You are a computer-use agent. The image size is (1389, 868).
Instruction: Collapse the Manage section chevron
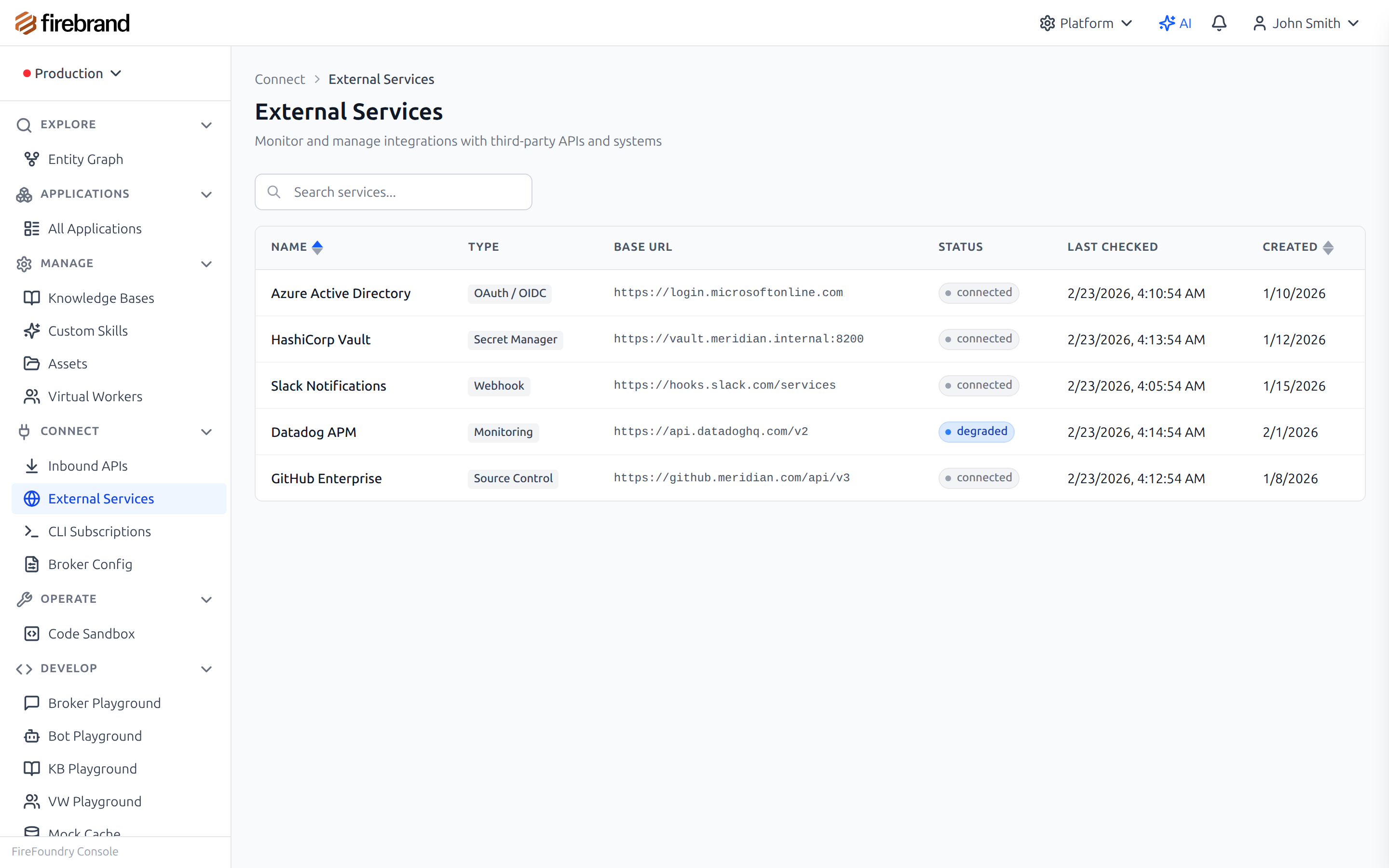point(206,264)
